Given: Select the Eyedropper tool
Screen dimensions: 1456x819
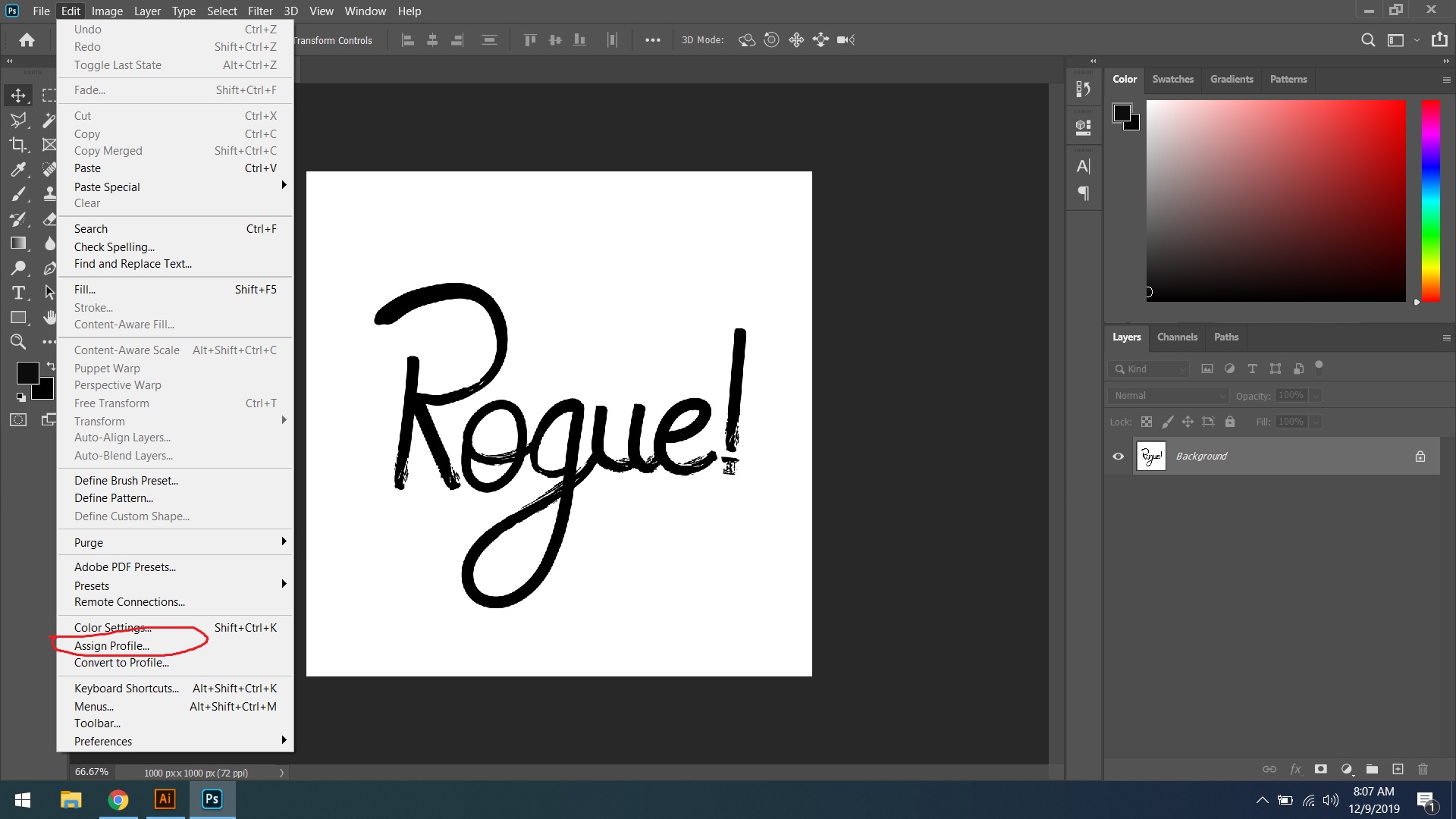Looking at the screenshot, I should [x=18, y=169].
